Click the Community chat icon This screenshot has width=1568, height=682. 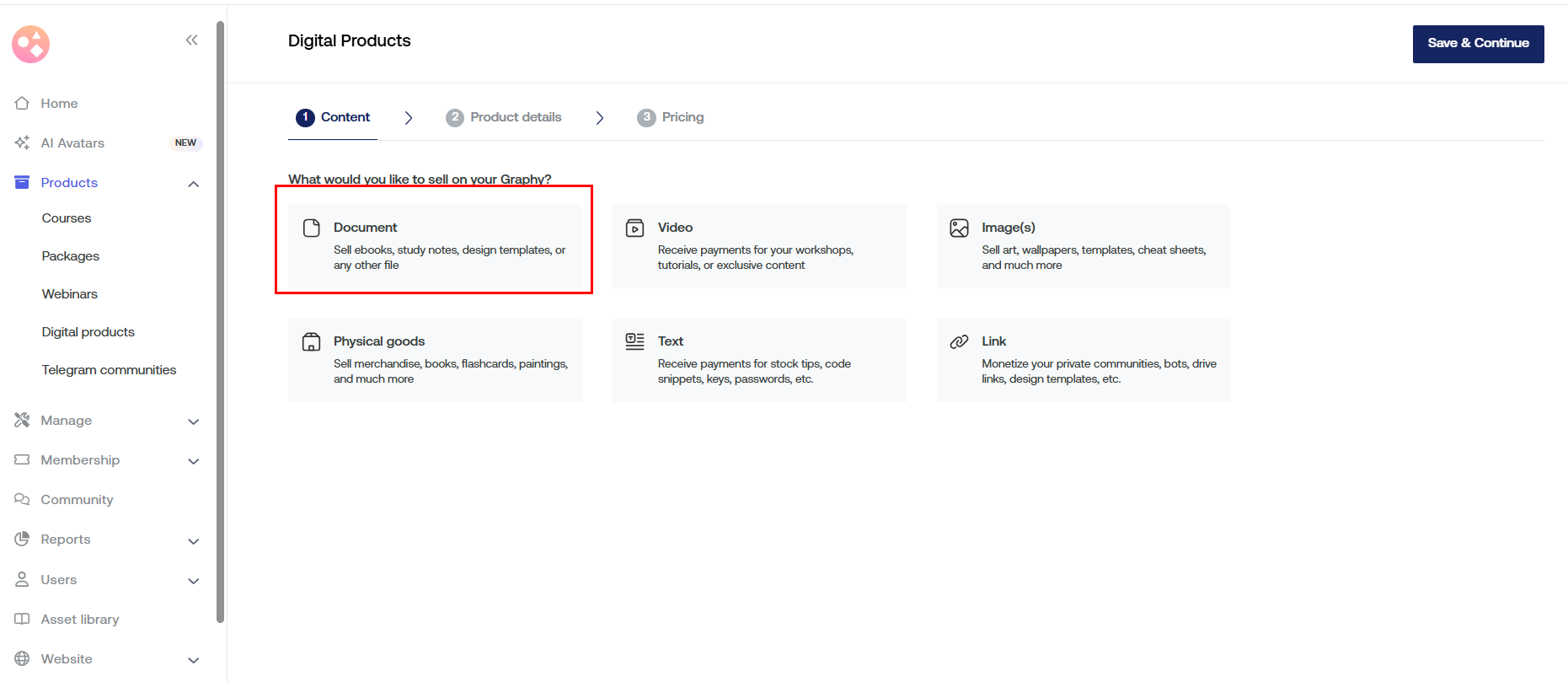click(22, 499)
